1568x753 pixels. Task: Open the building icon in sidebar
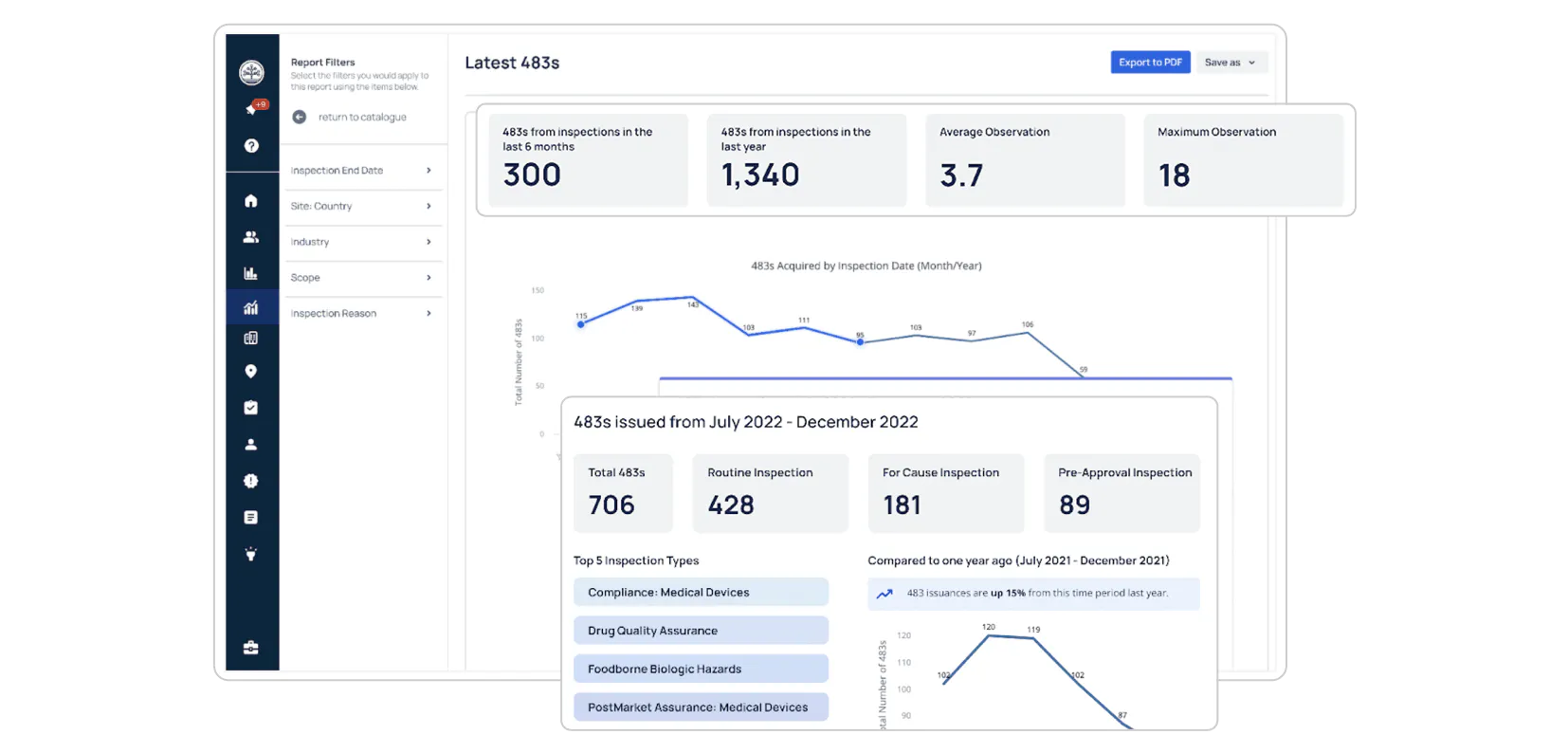[251, 338]
